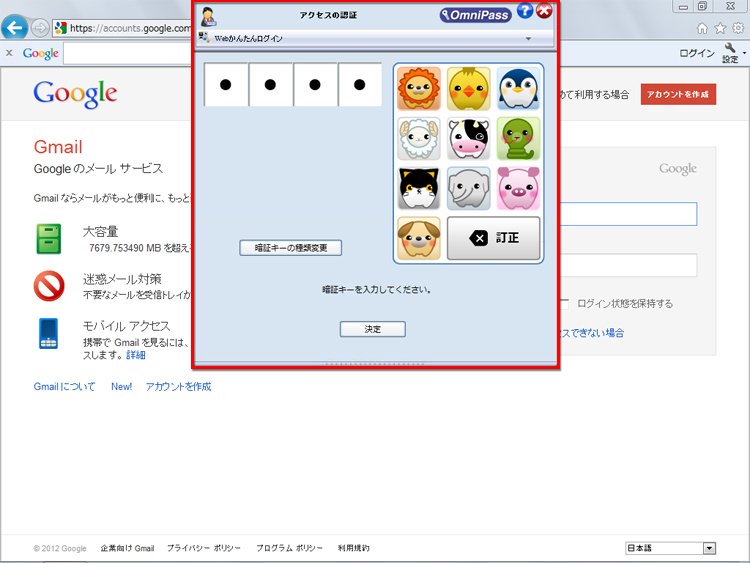Click 暗証キーの種類変更 button
The height and width of the screenshot is (563, 750).
pos(290,248)
